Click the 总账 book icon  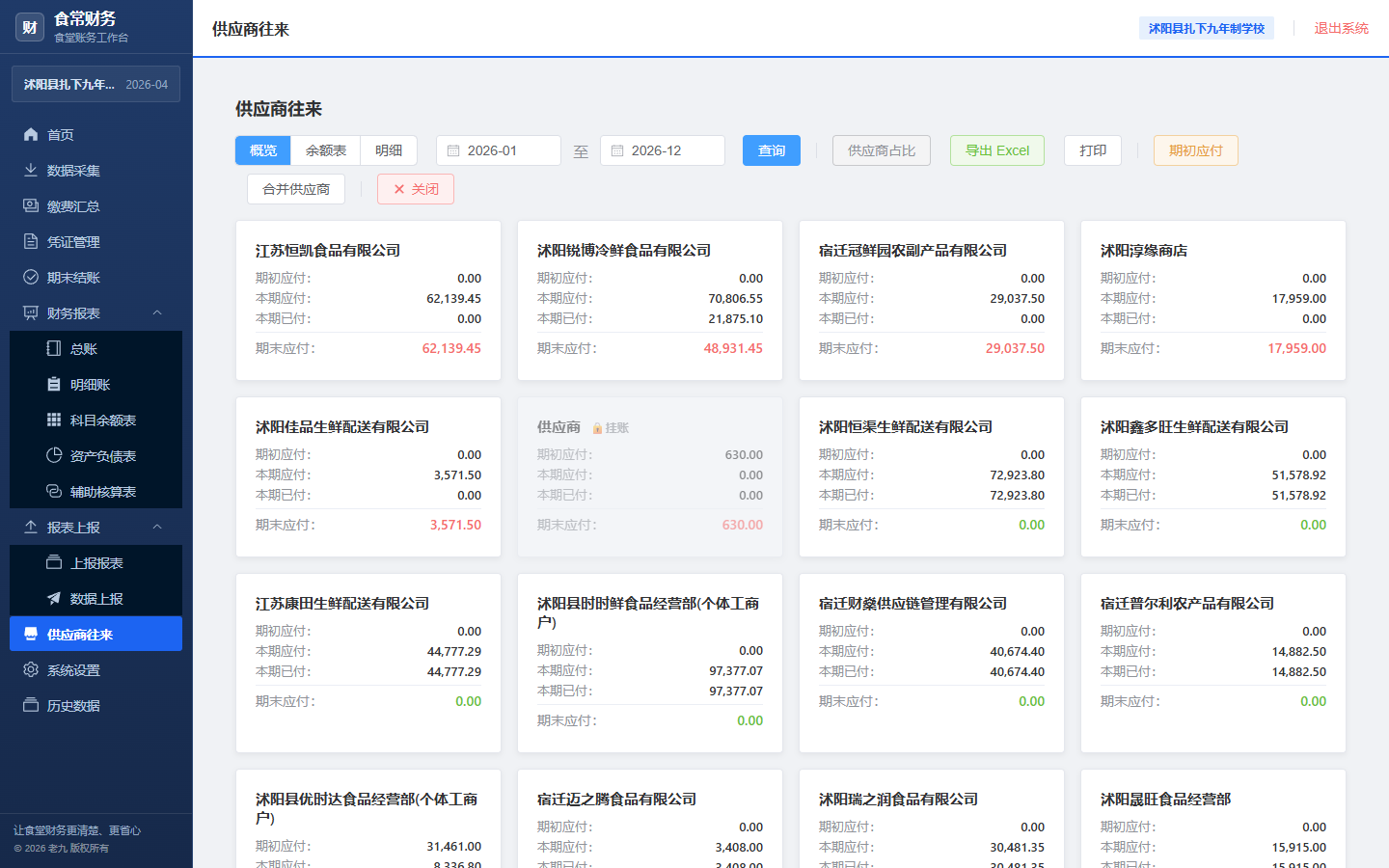pyautogui.click(x=54, y=349)
